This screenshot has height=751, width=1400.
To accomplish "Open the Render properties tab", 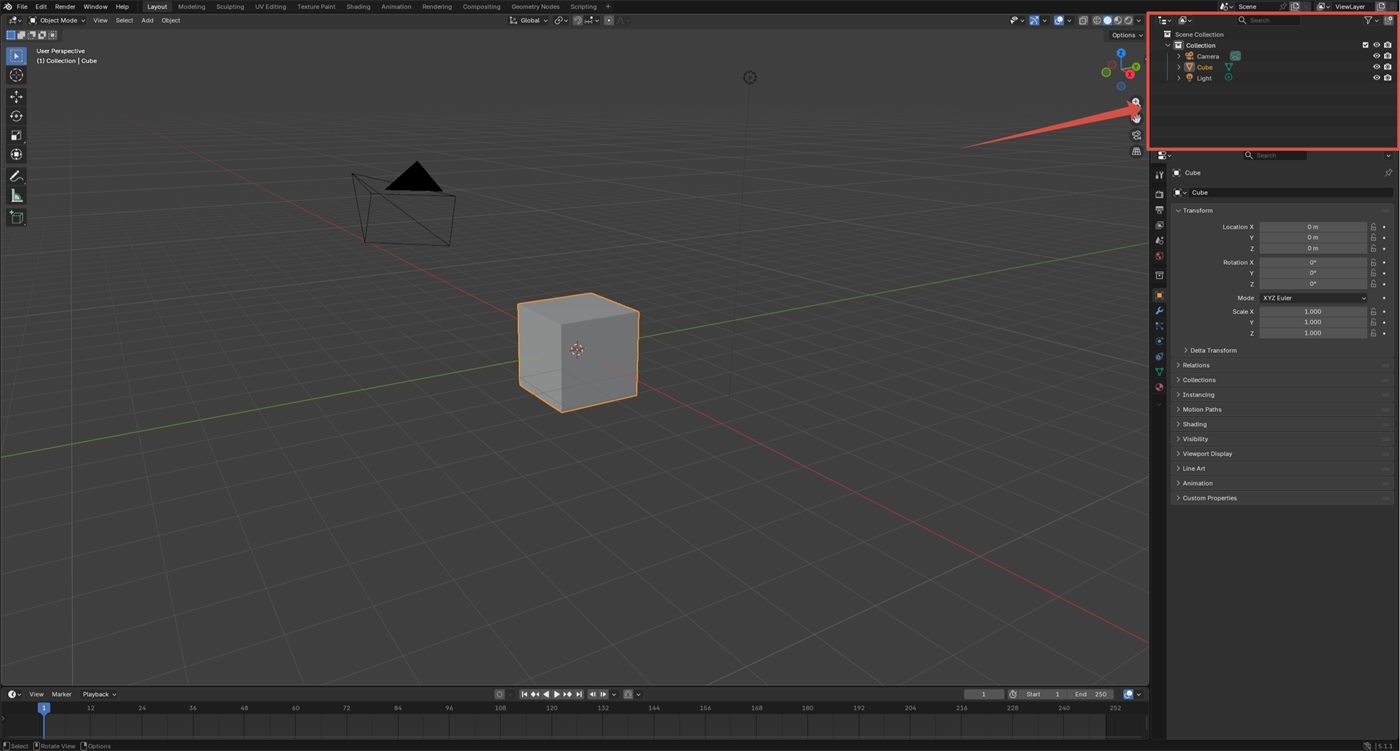I will click(x=1159, y=194).
